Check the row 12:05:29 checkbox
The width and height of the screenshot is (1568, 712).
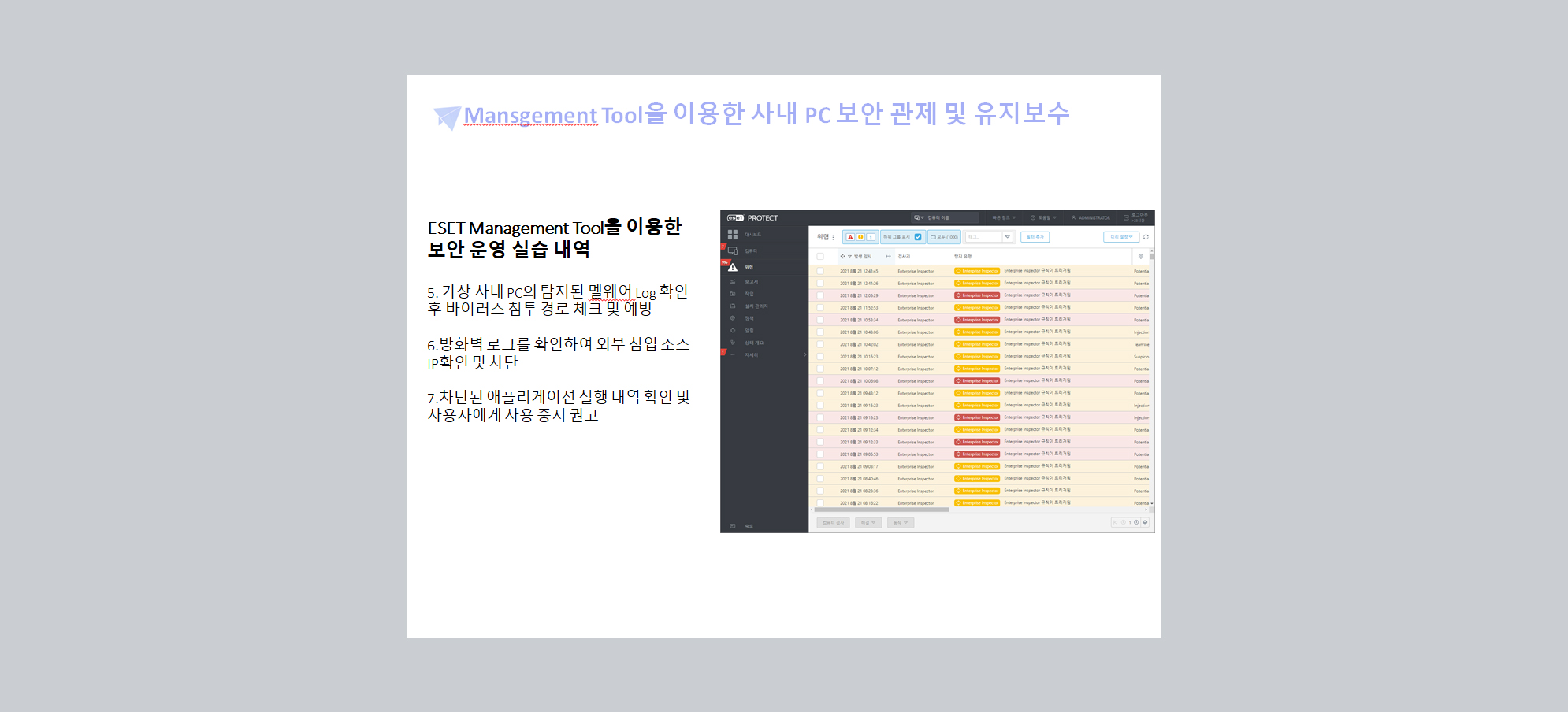coord(820,295)
